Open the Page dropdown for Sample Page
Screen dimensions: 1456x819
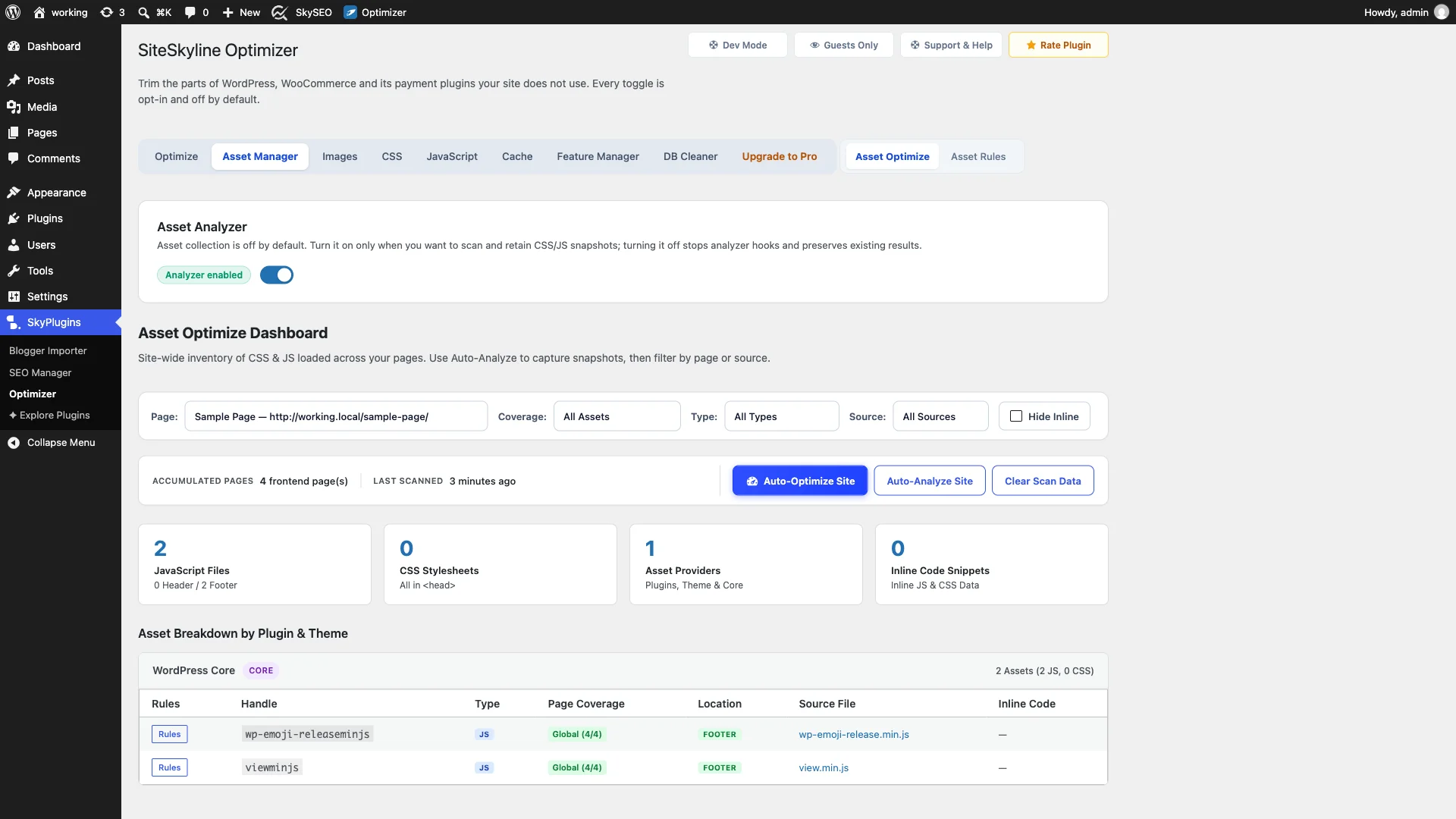[x=336, y=416]
